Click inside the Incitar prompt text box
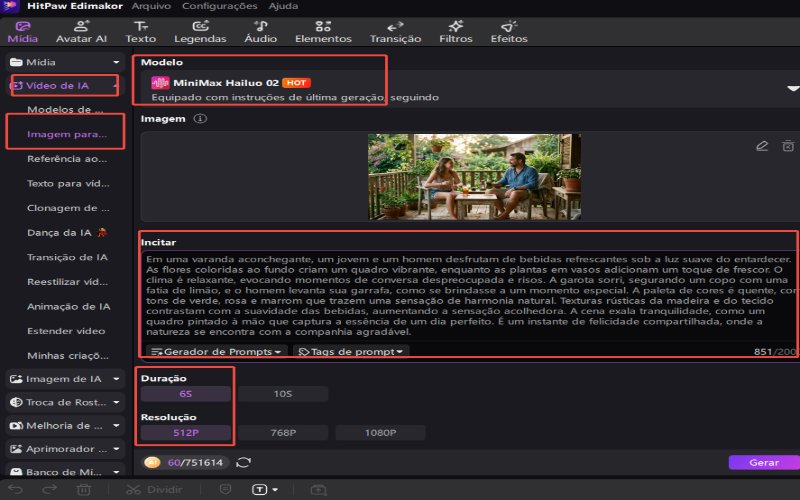 click(469, 295)
